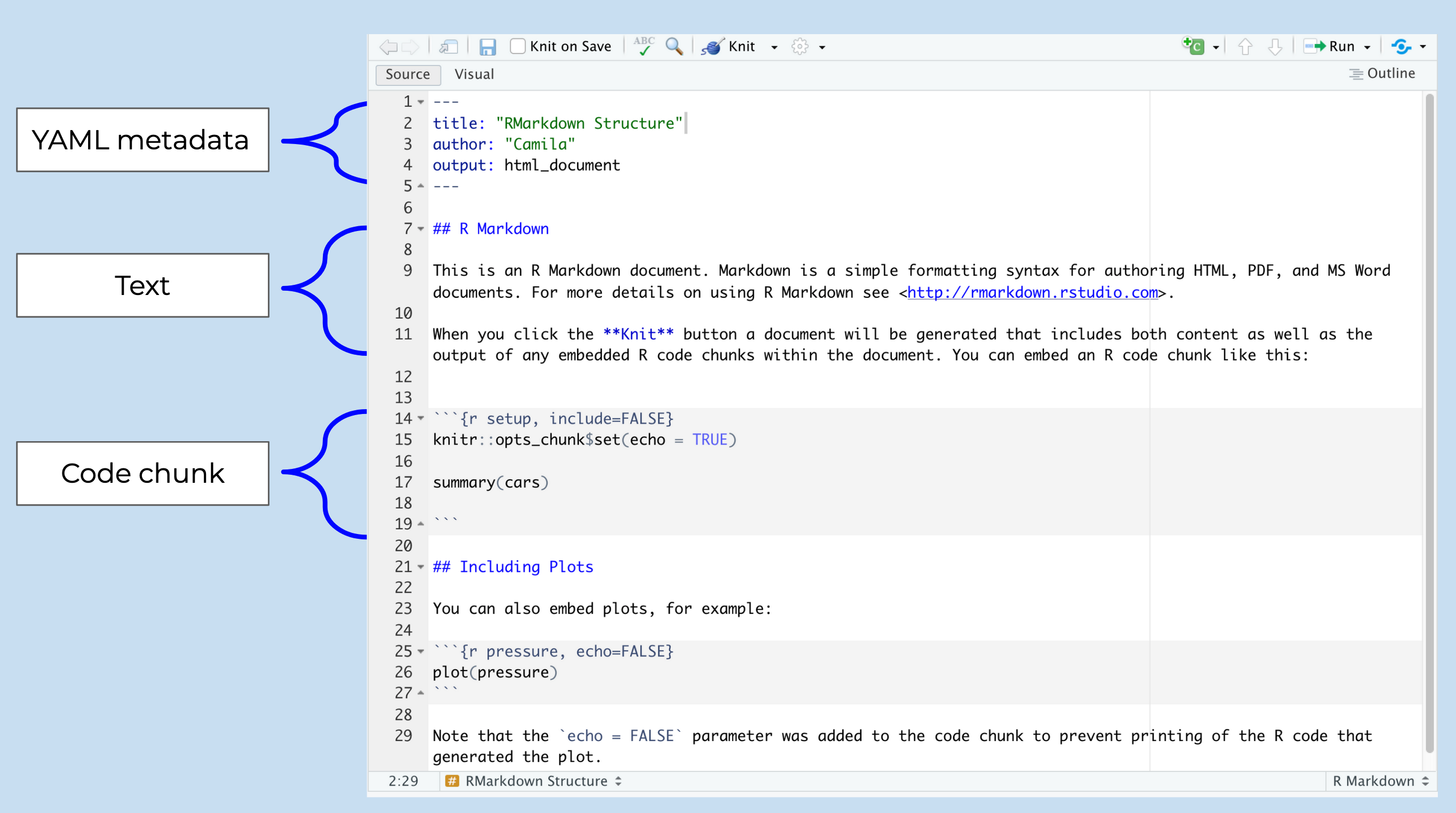The image size is (1456, 813).
Task: Click cursor position 2:29 indicator
Action: pos(403,781)
